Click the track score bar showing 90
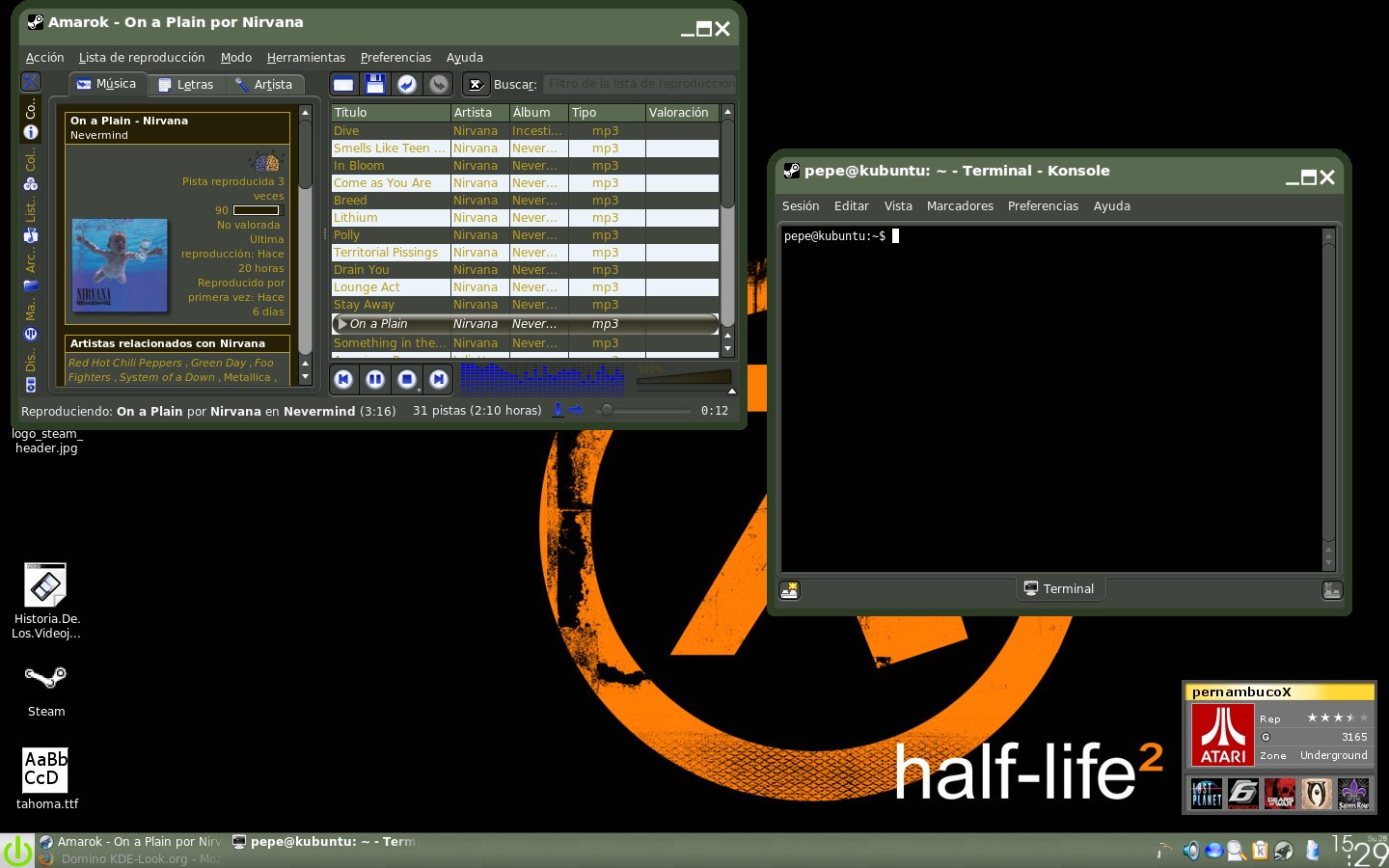1389x868 pixels. tap(257, 210)
